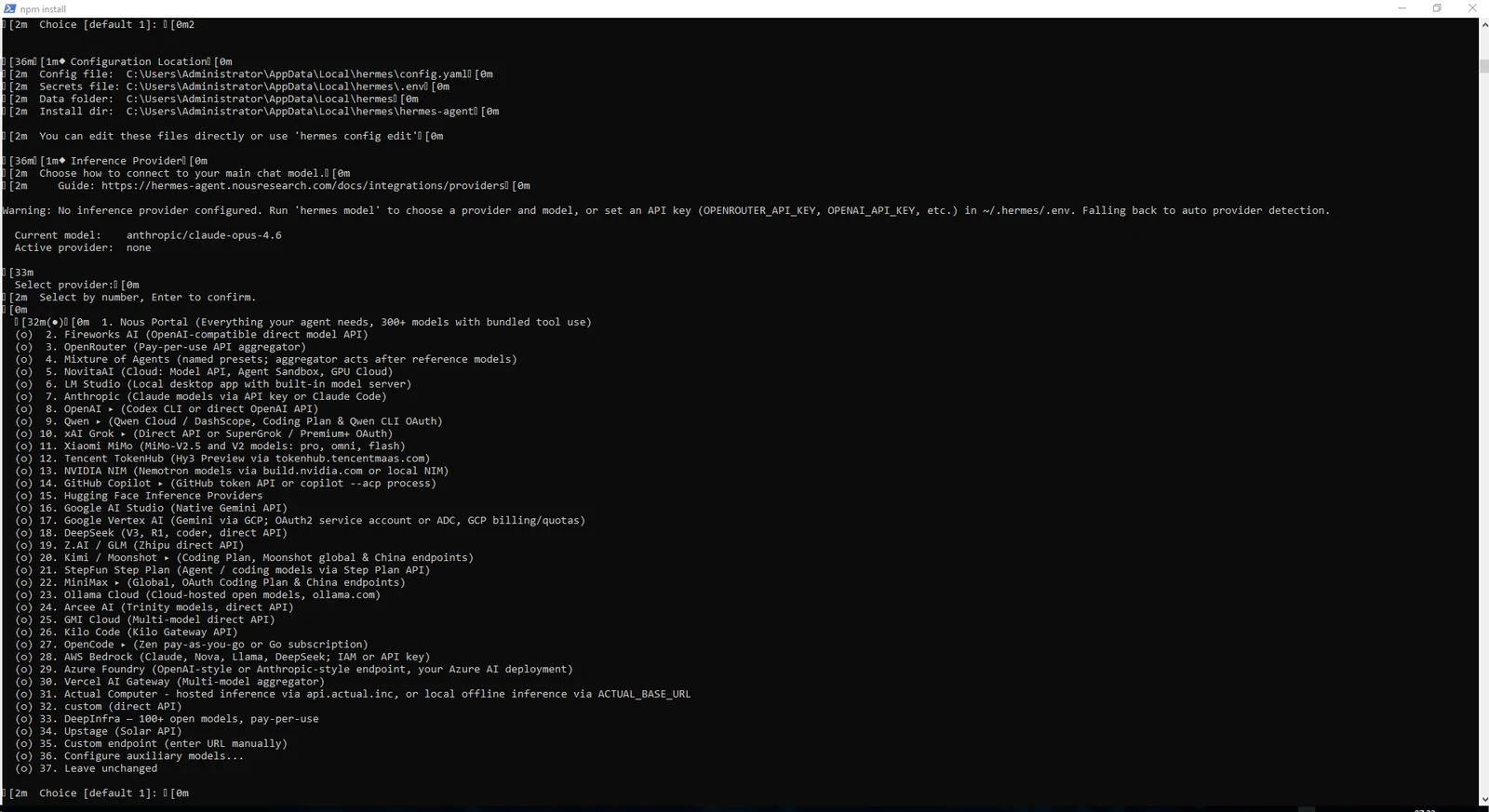Click option 18 DeepSeek
1489x812 pixels.
tap(151, 533)
